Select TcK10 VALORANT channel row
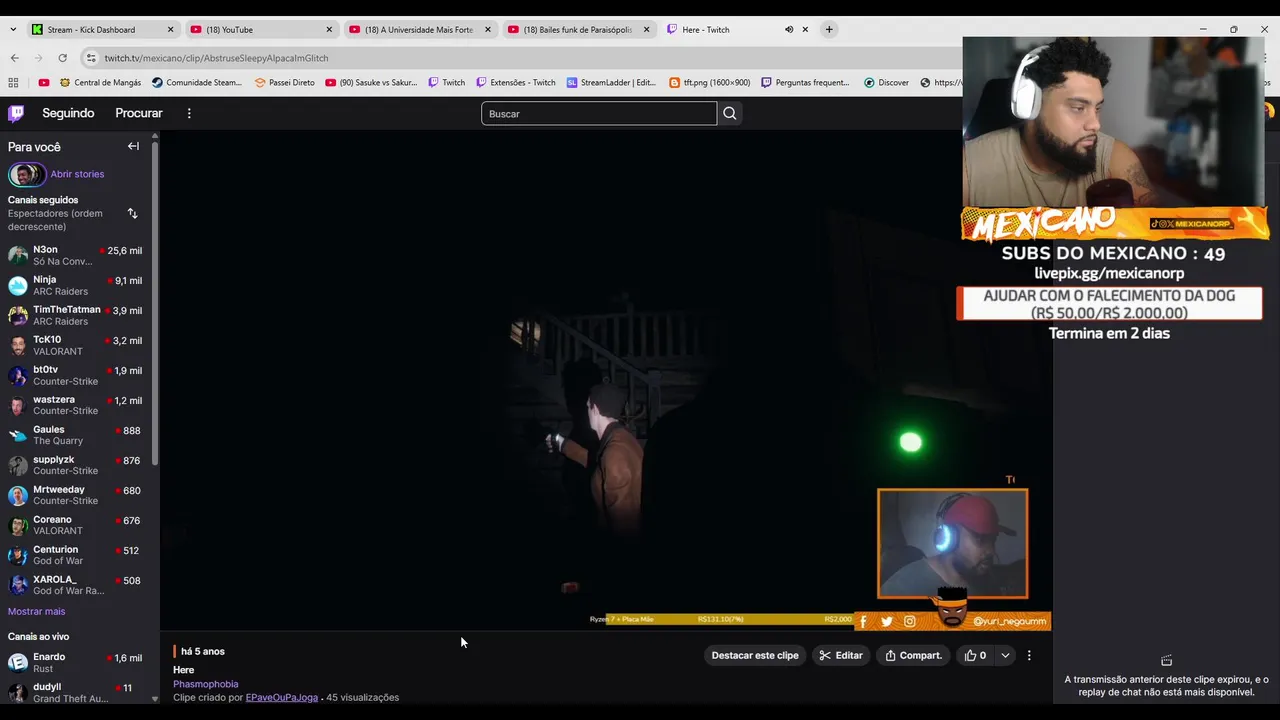The image size is (1280, 720). coord(76,346)
